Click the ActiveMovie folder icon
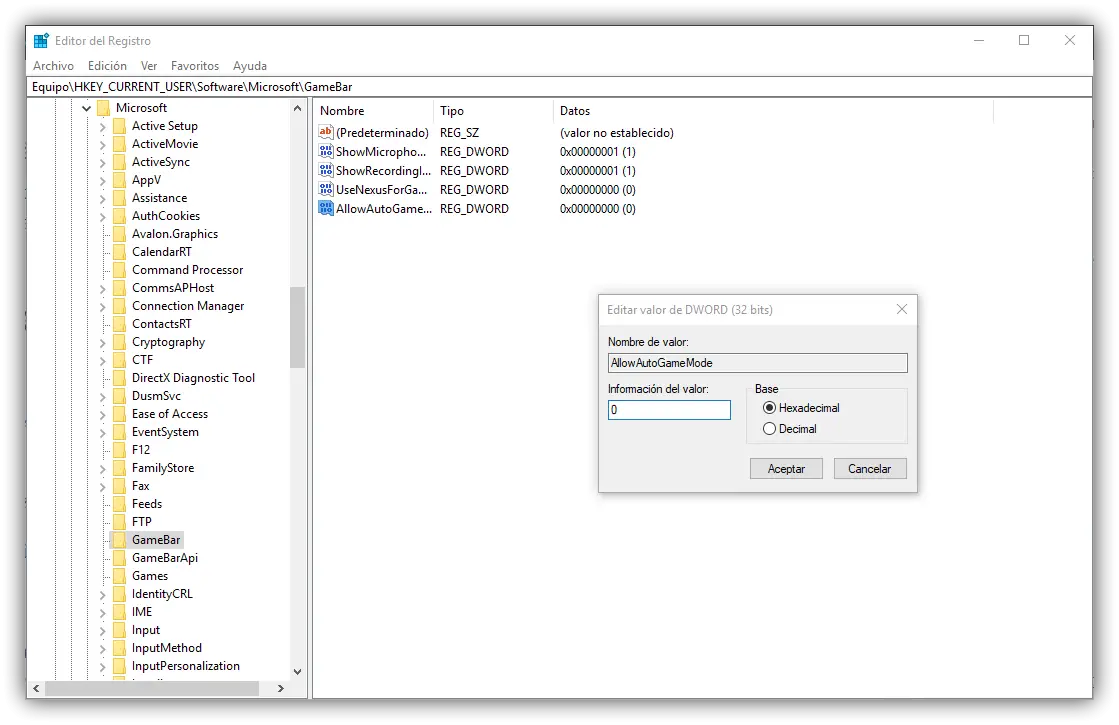 119,143
